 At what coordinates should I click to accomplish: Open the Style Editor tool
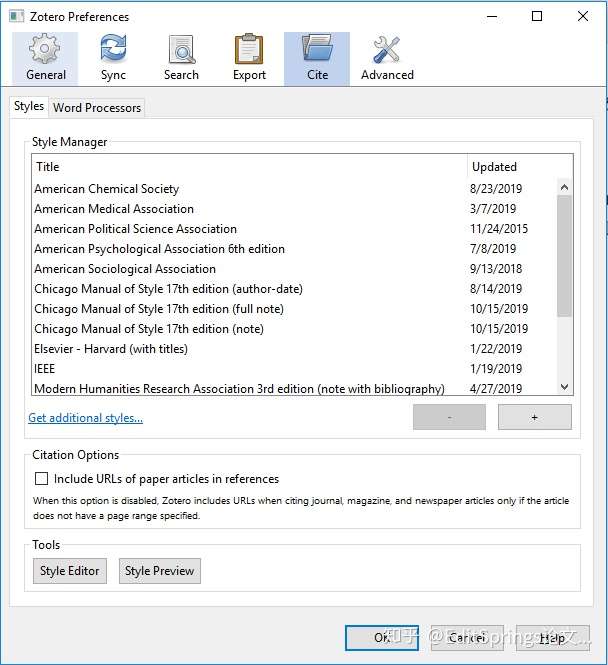(70, 571)
